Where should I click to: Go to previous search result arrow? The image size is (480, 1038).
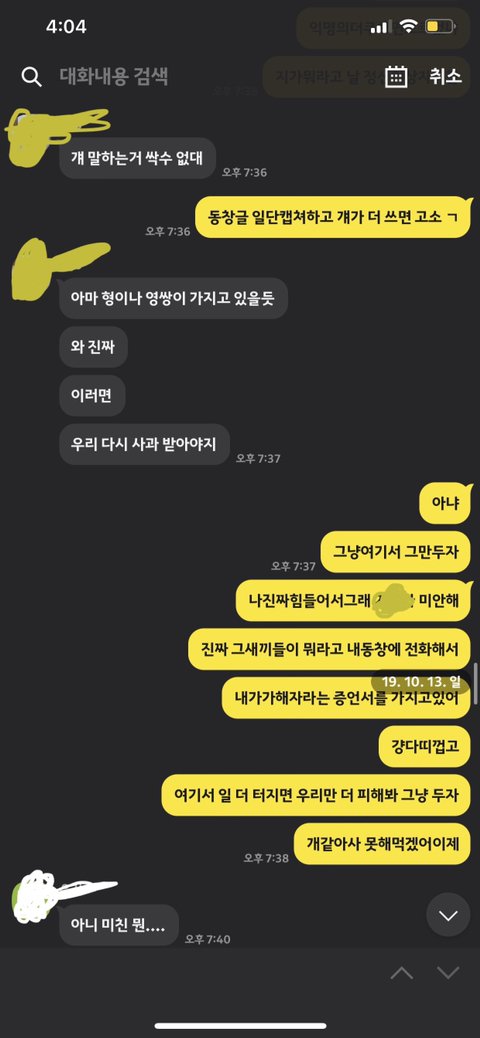pyautogui.click(x=402, y=972)
